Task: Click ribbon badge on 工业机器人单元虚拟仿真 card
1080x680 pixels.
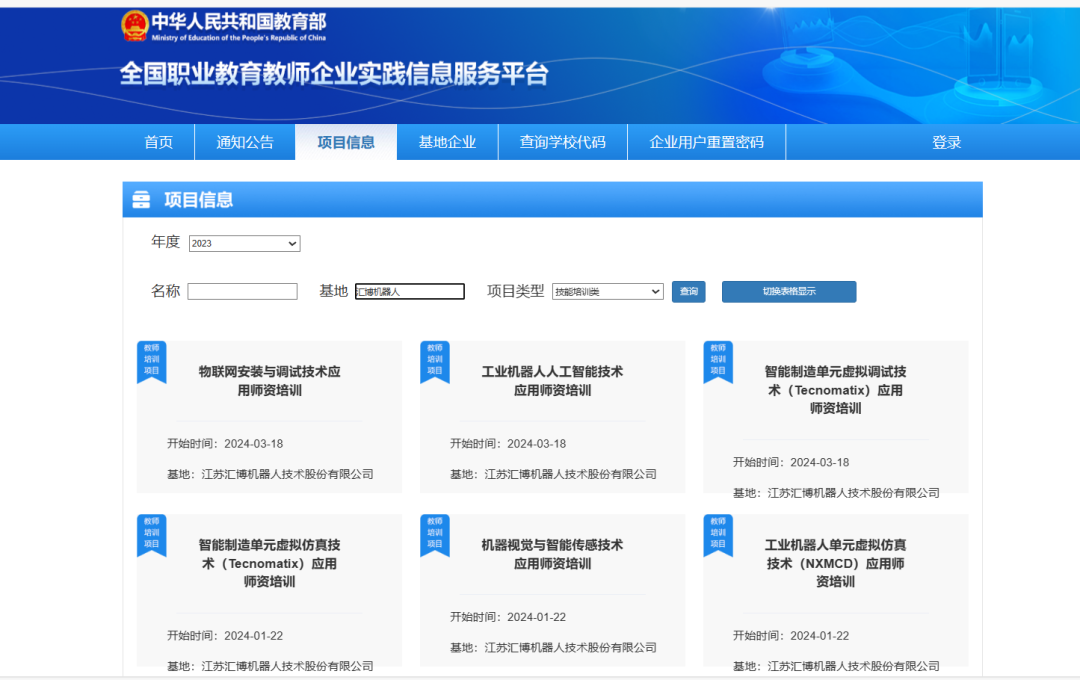Action: click(717, 534)
